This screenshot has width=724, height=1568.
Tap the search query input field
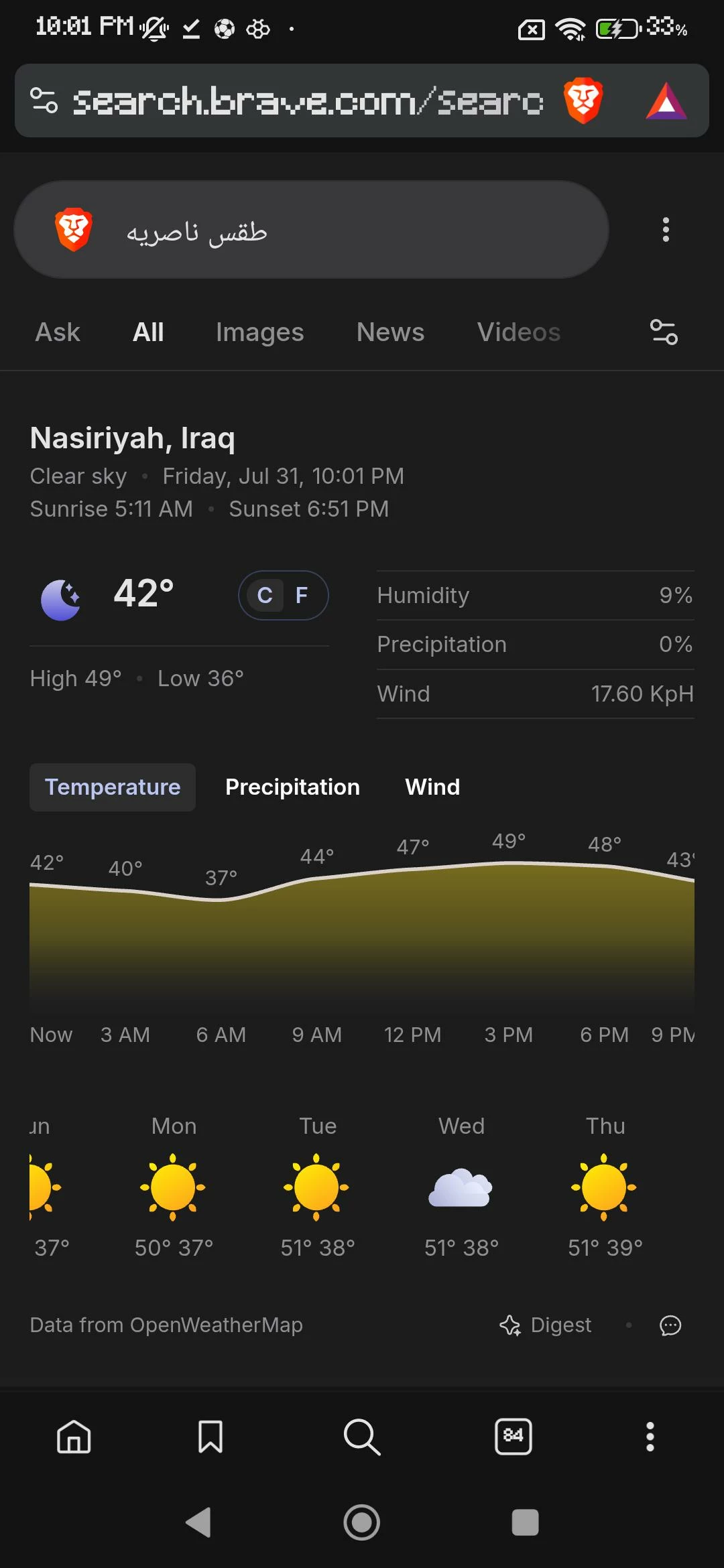pos(311,230)
